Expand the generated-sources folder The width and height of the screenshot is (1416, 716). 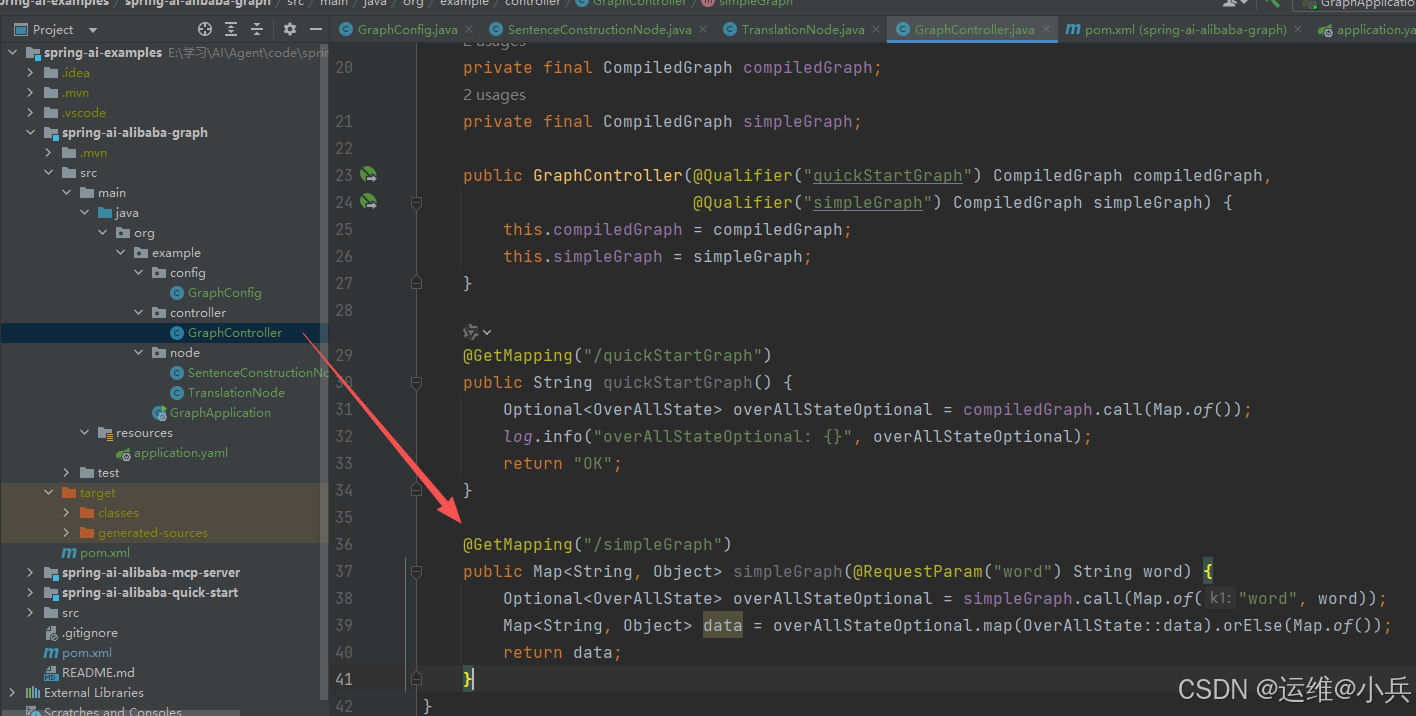[66, 533]
